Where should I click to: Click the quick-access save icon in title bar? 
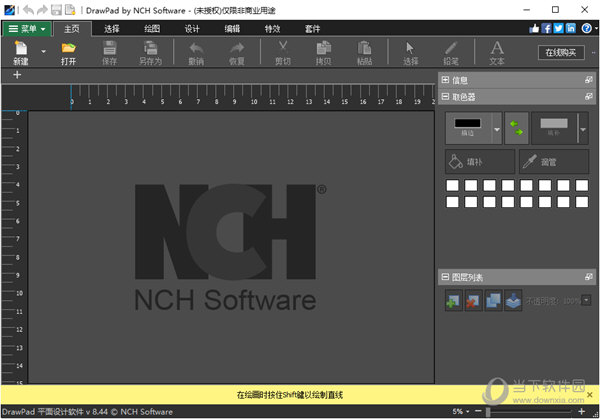pos(56,10)
